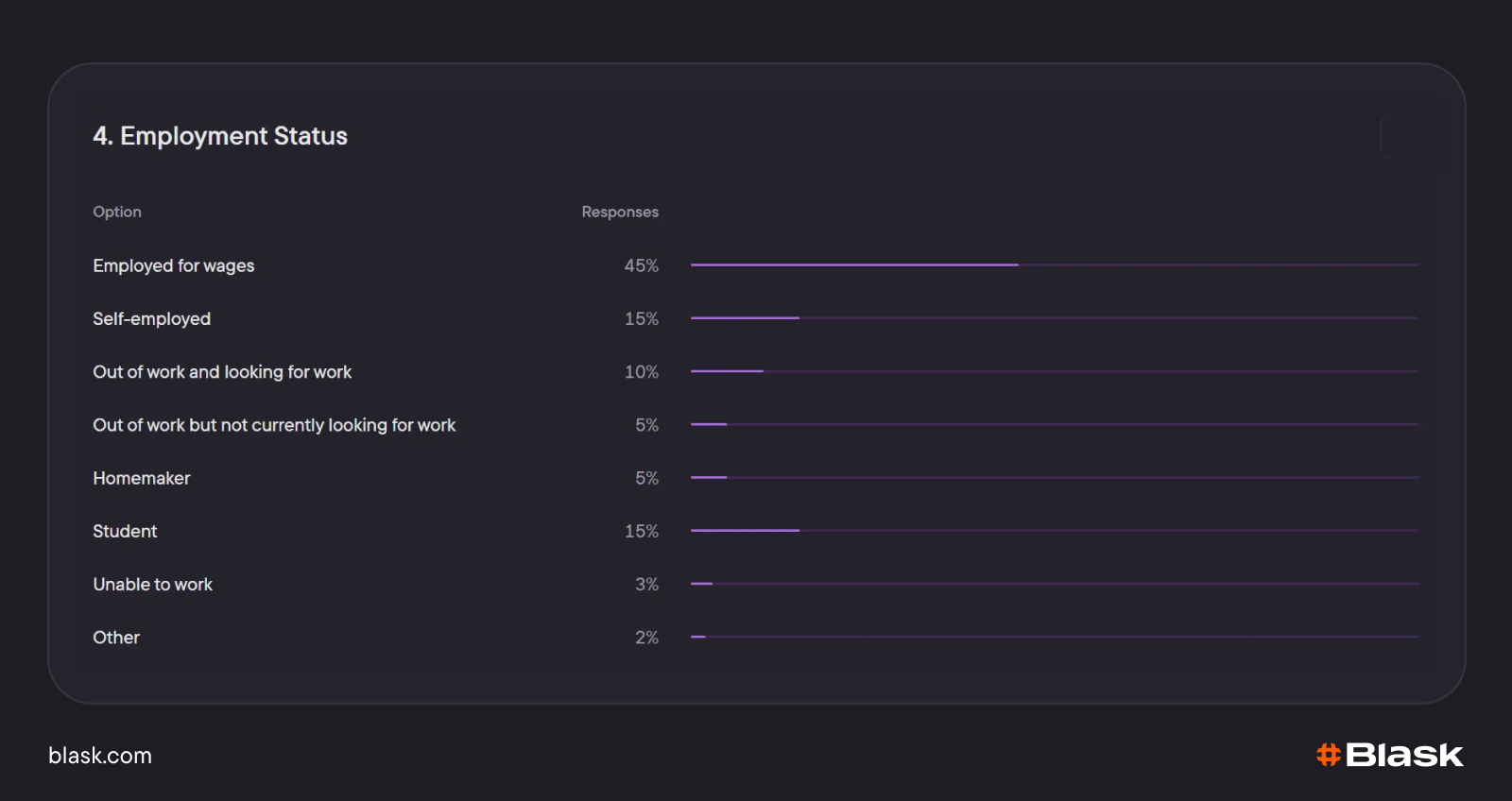Image resolution: width=1512 pixels, height=801 pixels.
Task: Click the 10% response value
Action: point(641,372)
